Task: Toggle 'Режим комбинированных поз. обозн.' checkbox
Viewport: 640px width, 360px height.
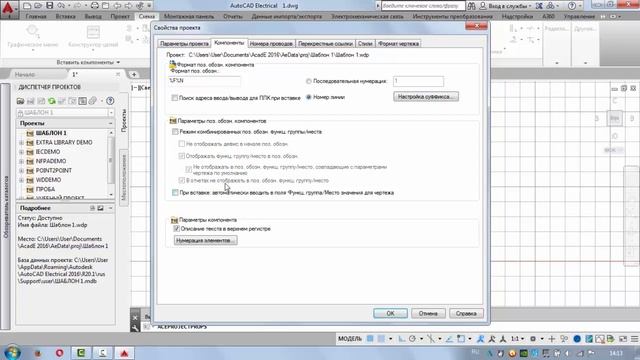Action: [x=175, y=131]
